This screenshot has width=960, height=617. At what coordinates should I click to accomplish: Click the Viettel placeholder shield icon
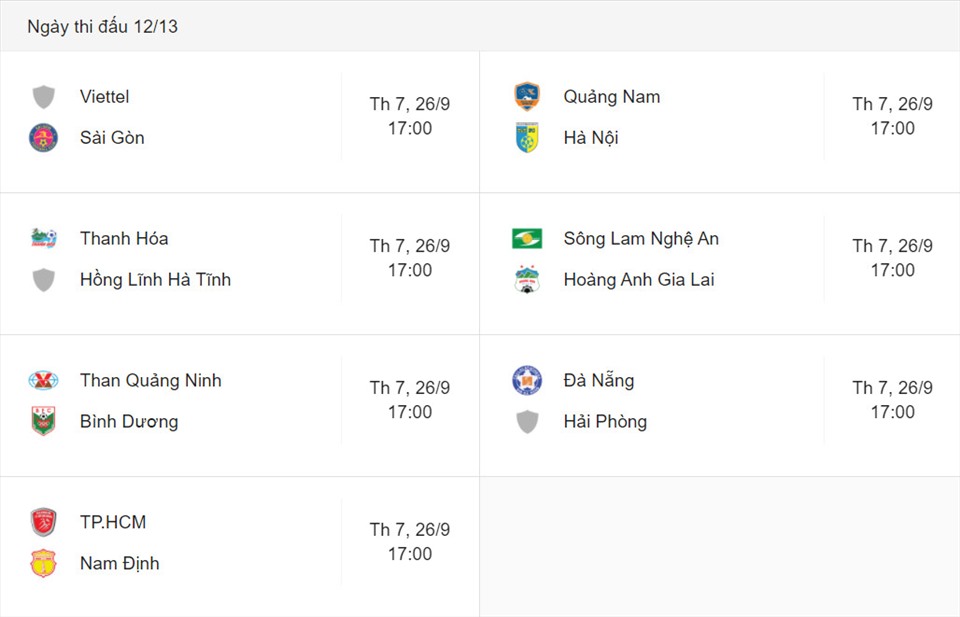pyautogui.click(x=43, y=97)
